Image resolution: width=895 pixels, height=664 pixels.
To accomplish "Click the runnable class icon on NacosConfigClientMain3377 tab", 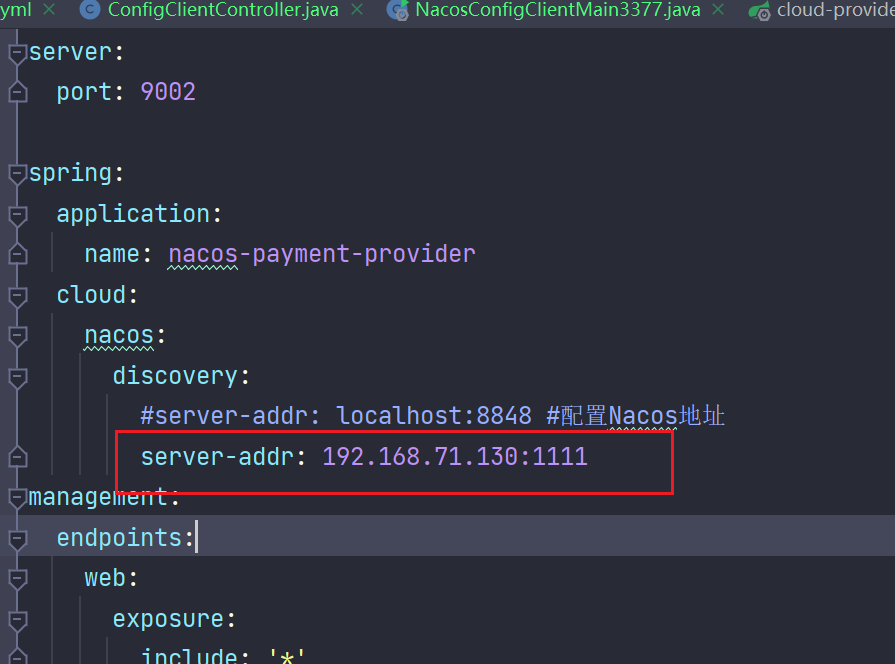I will pos(398,10).
